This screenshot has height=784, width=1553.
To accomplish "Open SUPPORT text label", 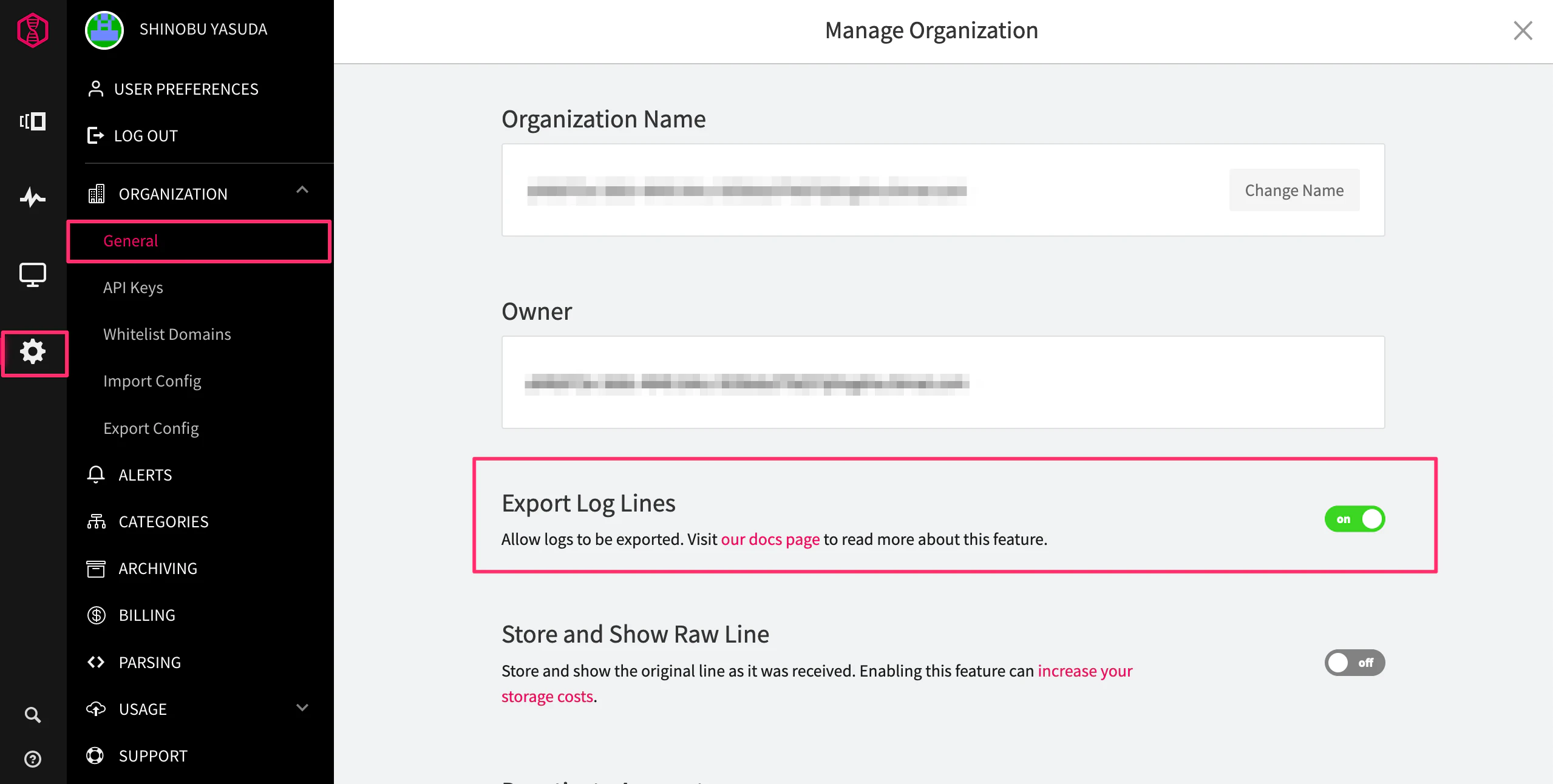I will [x=153, y=756].
